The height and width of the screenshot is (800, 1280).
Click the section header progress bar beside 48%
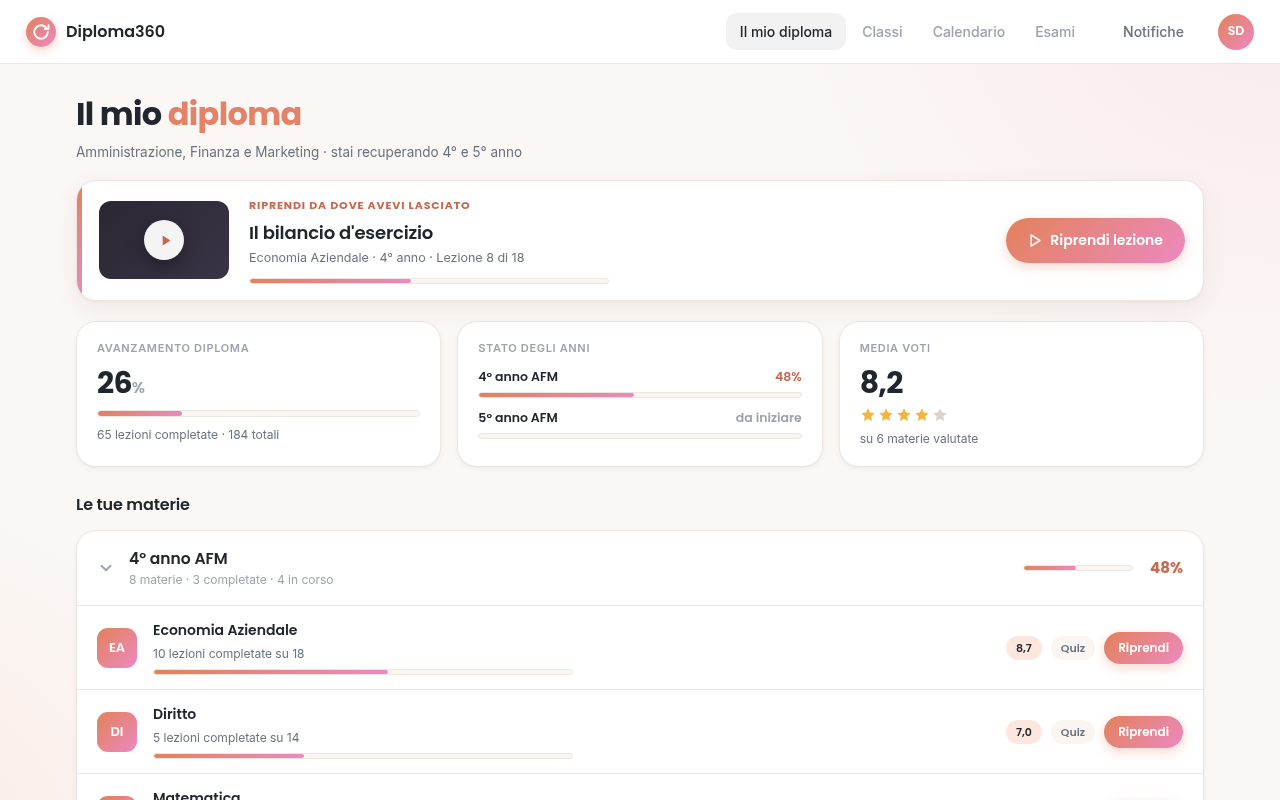[x=1078, y=568]
